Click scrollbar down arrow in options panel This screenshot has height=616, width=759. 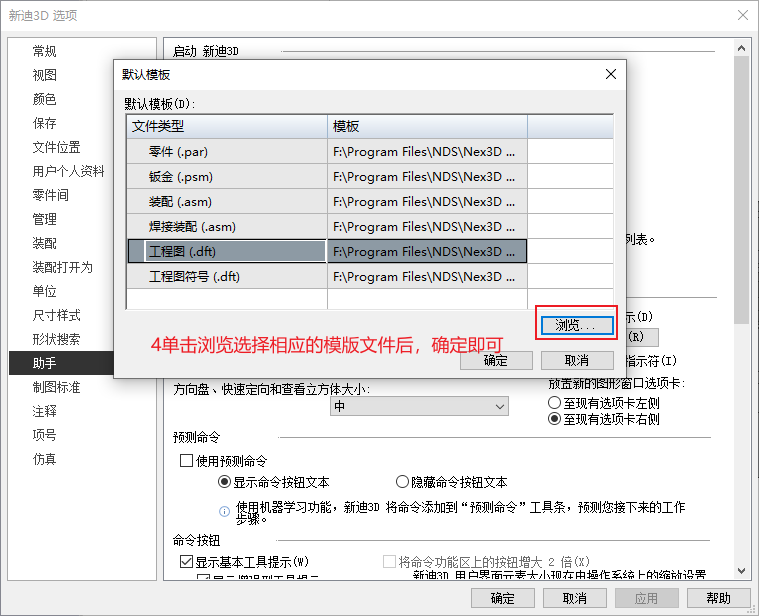coord(742,571)
